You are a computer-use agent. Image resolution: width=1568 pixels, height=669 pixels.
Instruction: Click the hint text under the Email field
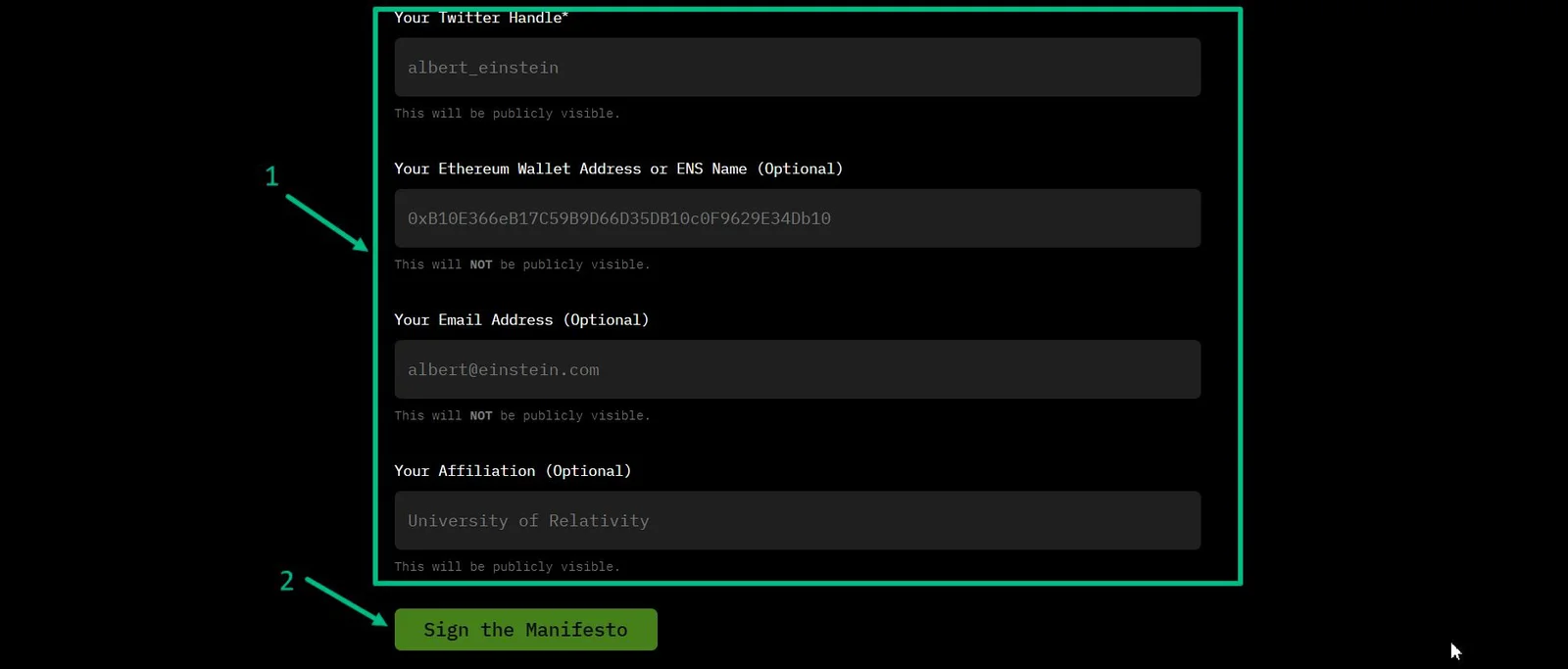(x=522, y=415)
